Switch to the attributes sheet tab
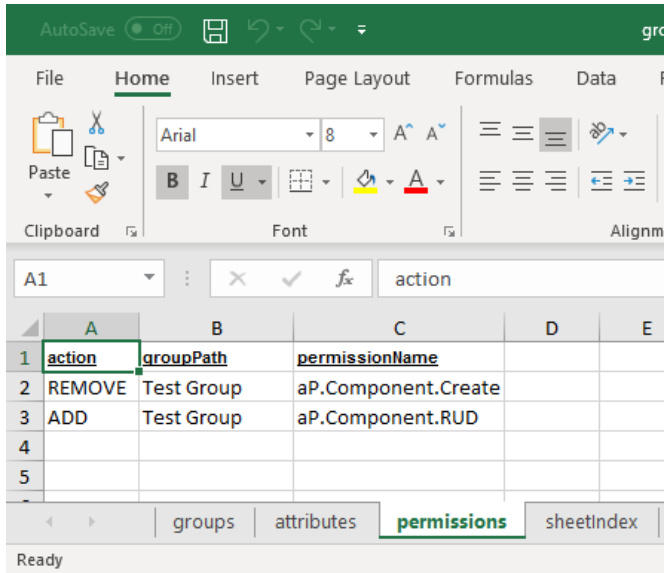This screenshot has height=573, width=669. [x=315, y=521]
